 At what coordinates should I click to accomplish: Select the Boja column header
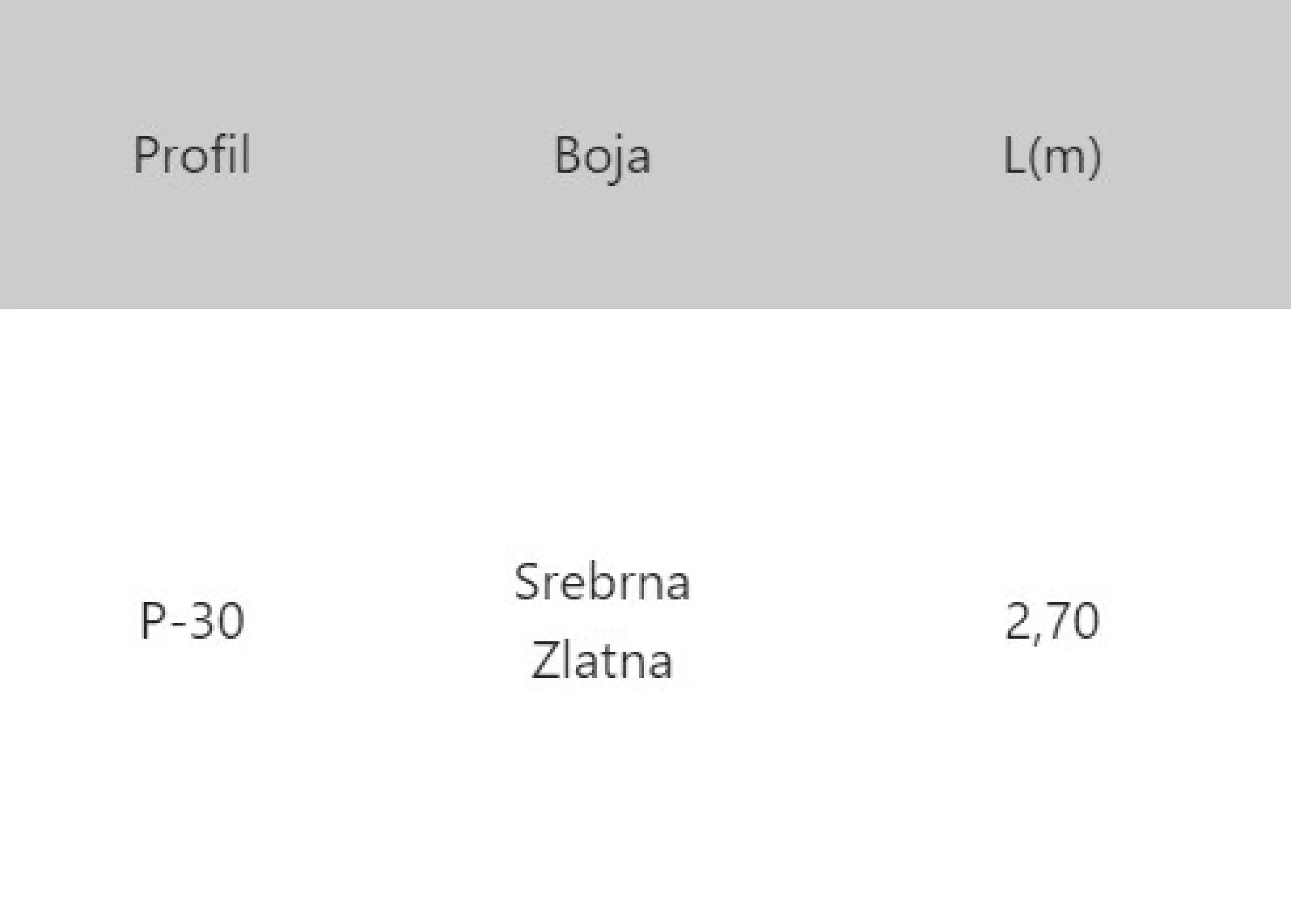point(602,157)
